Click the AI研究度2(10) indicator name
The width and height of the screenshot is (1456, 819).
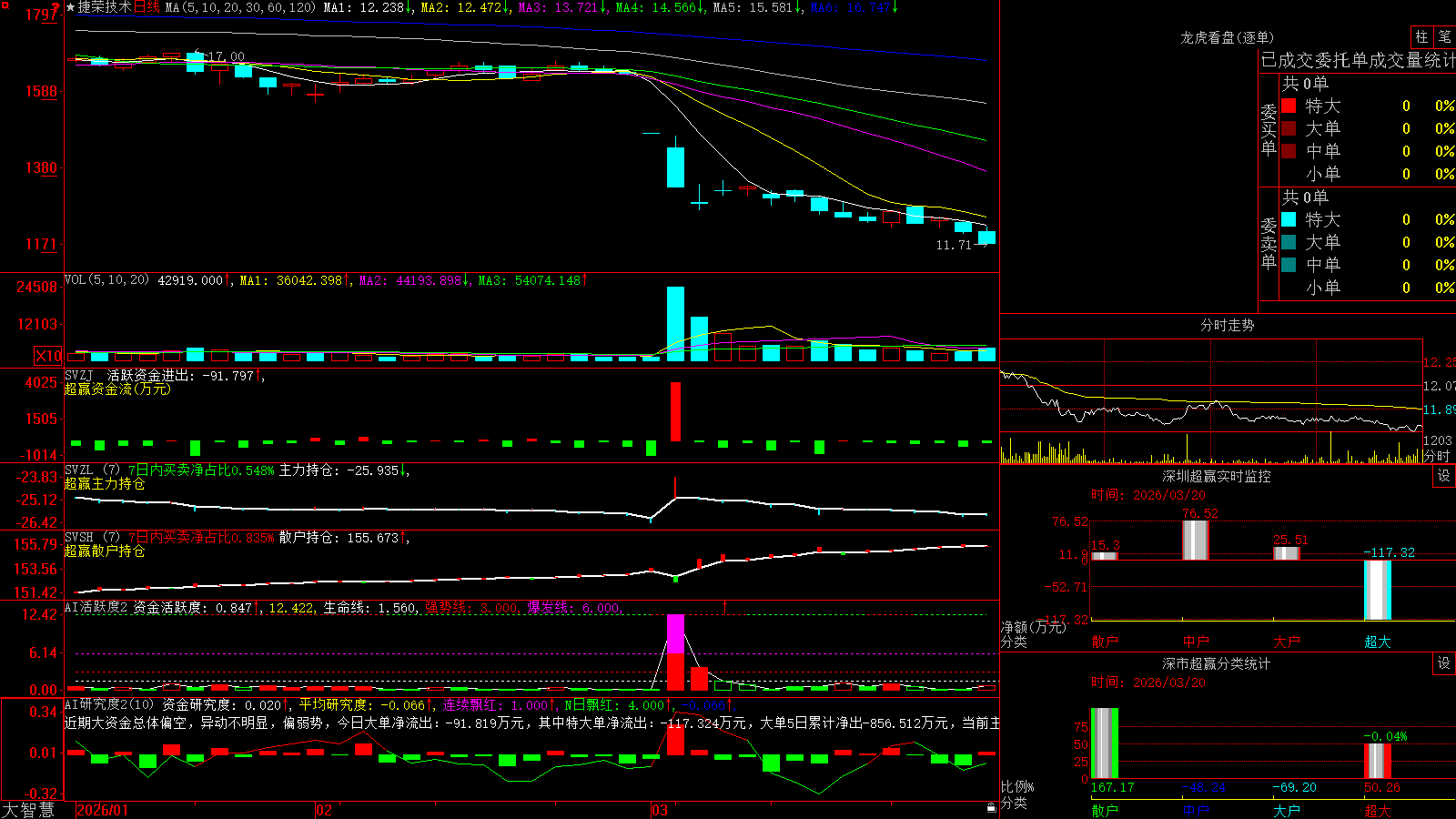tap(109, 704)
